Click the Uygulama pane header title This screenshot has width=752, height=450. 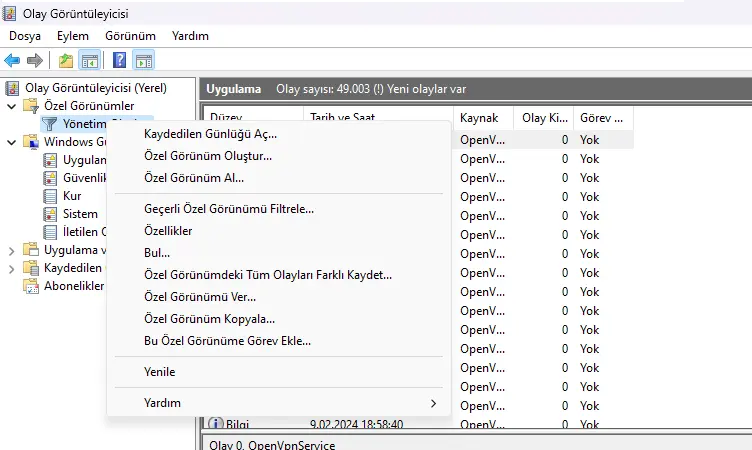pyautogui.click(x=234, y=89)
